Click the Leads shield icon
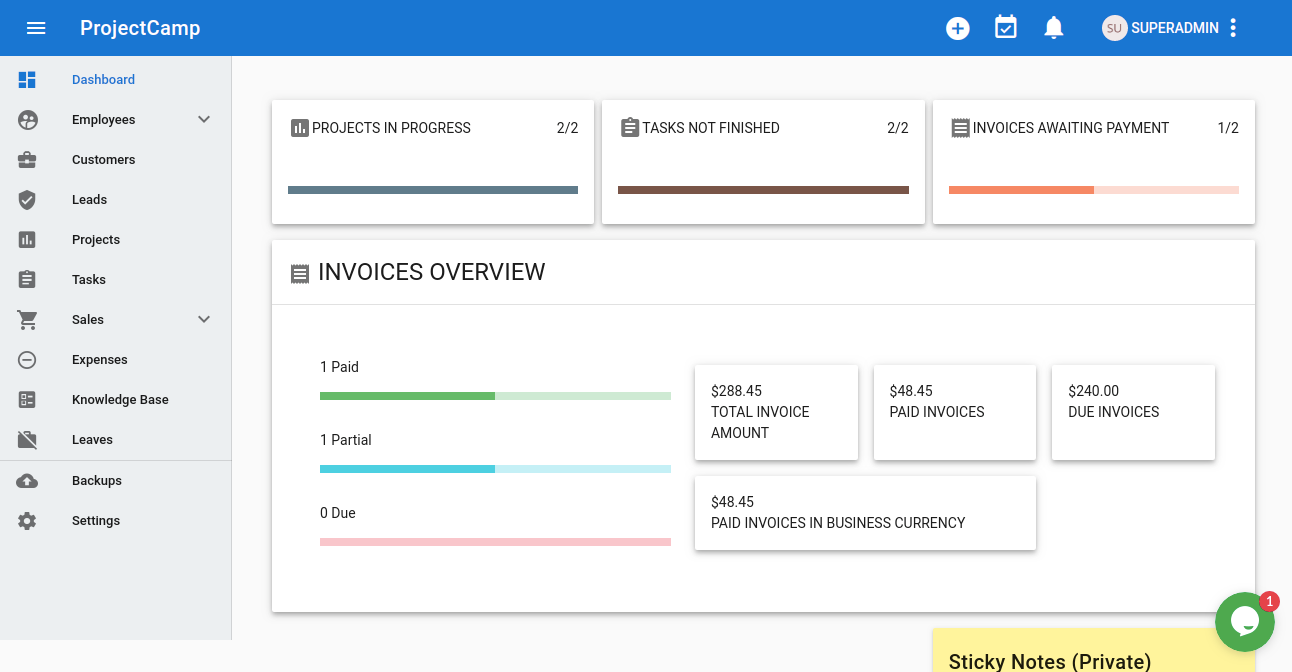 pos(27,200)
